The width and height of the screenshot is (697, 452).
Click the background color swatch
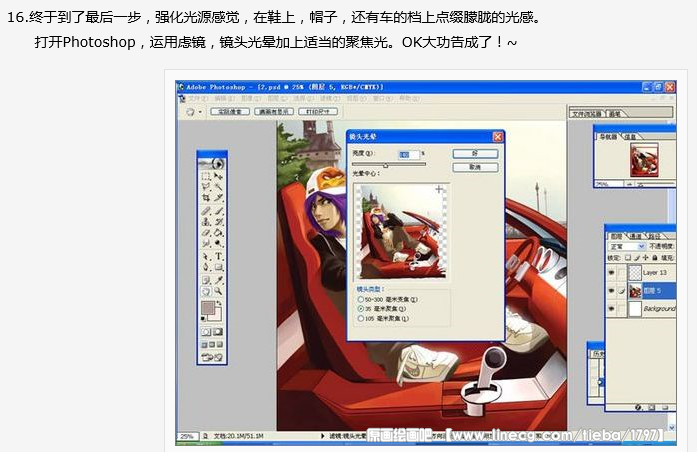(217, 316)
